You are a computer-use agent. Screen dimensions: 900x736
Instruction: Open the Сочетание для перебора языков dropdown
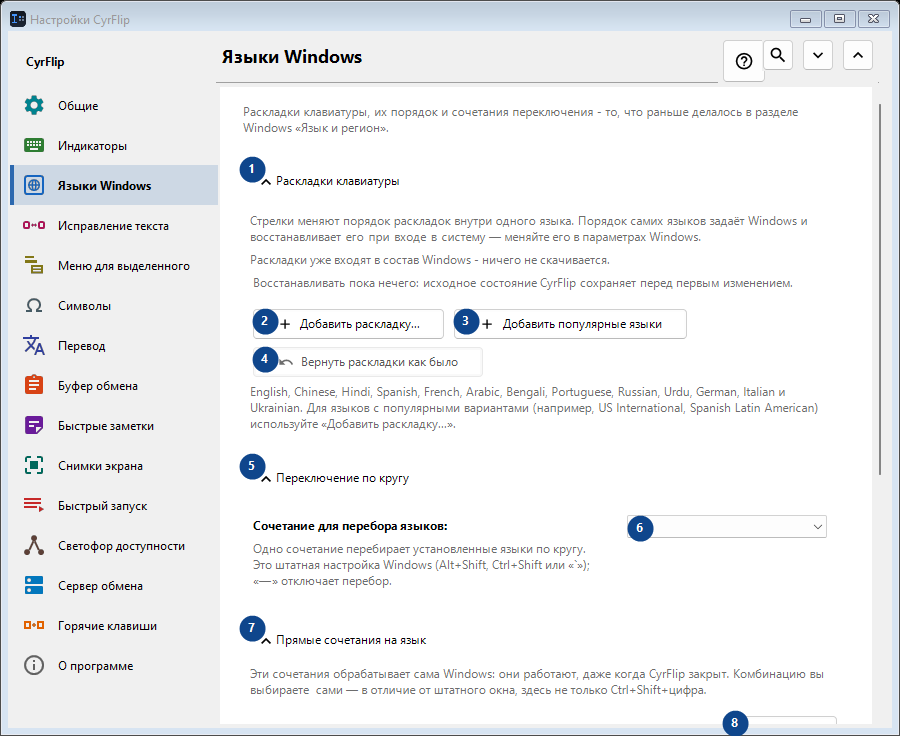727,526
